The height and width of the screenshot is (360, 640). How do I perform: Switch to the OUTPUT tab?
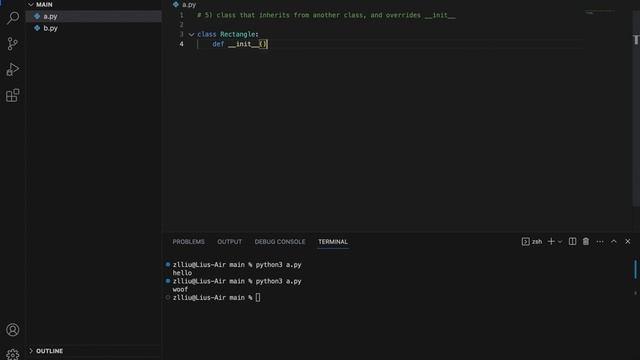[229, 242]
